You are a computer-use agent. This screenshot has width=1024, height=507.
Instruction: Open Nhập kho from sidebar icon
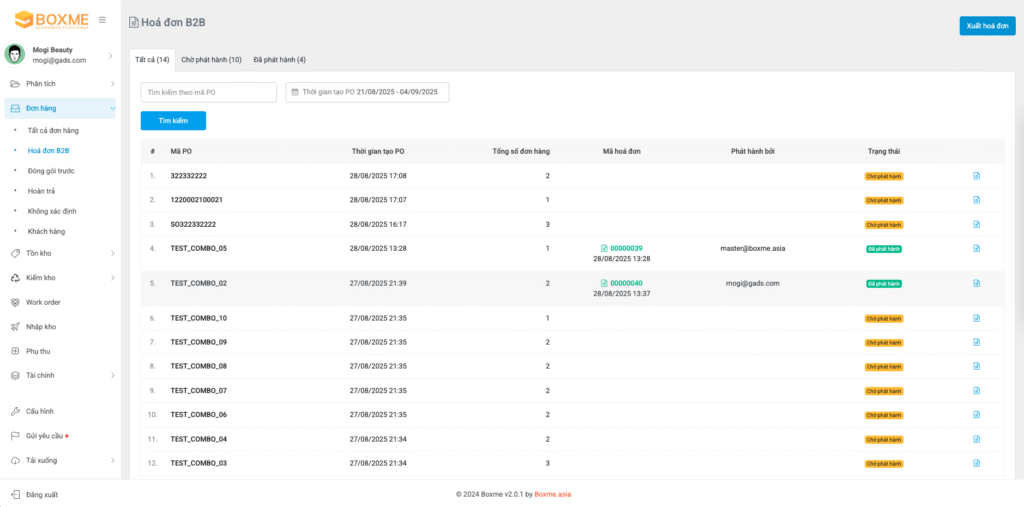click(x=15, y=326)
